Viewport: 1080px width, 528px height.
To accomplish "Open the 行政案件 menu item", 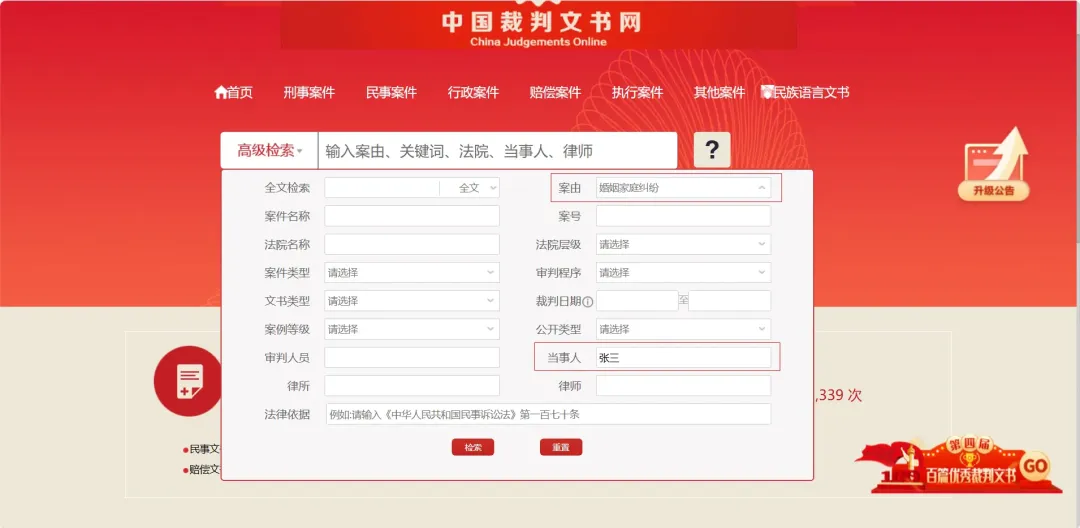I will pyautogui.click(x=472, y=92).
